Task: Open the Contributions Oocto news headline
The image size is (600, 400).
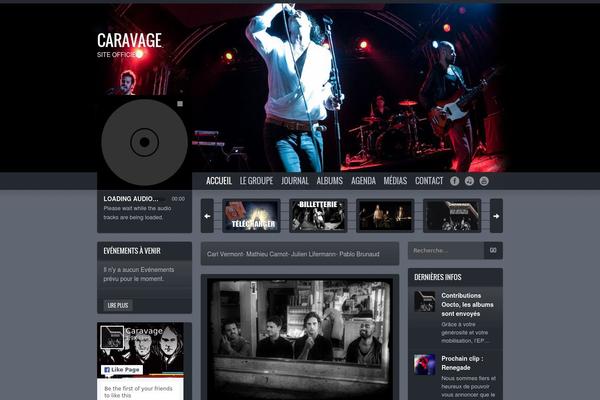Action: pos(467,305)
